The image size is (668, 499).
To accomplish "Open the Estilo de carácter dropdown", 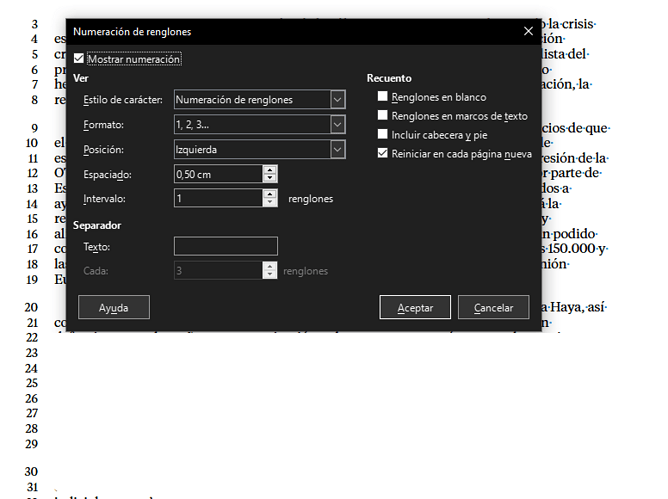I will [x=337, y=100].
